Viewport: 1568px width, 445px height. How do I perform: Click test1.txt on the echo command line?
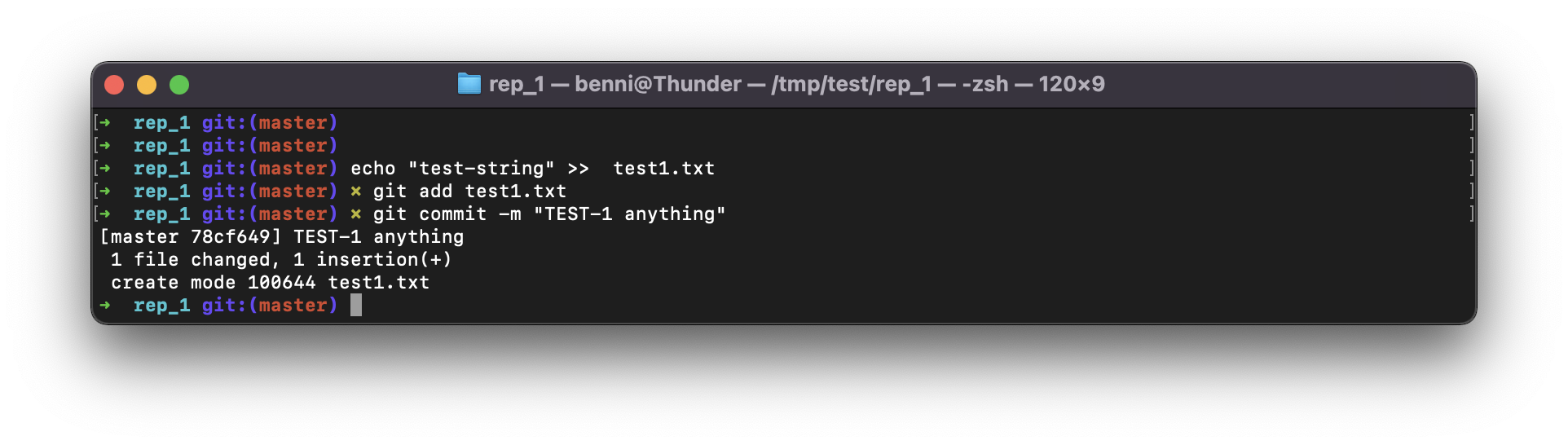663,169
